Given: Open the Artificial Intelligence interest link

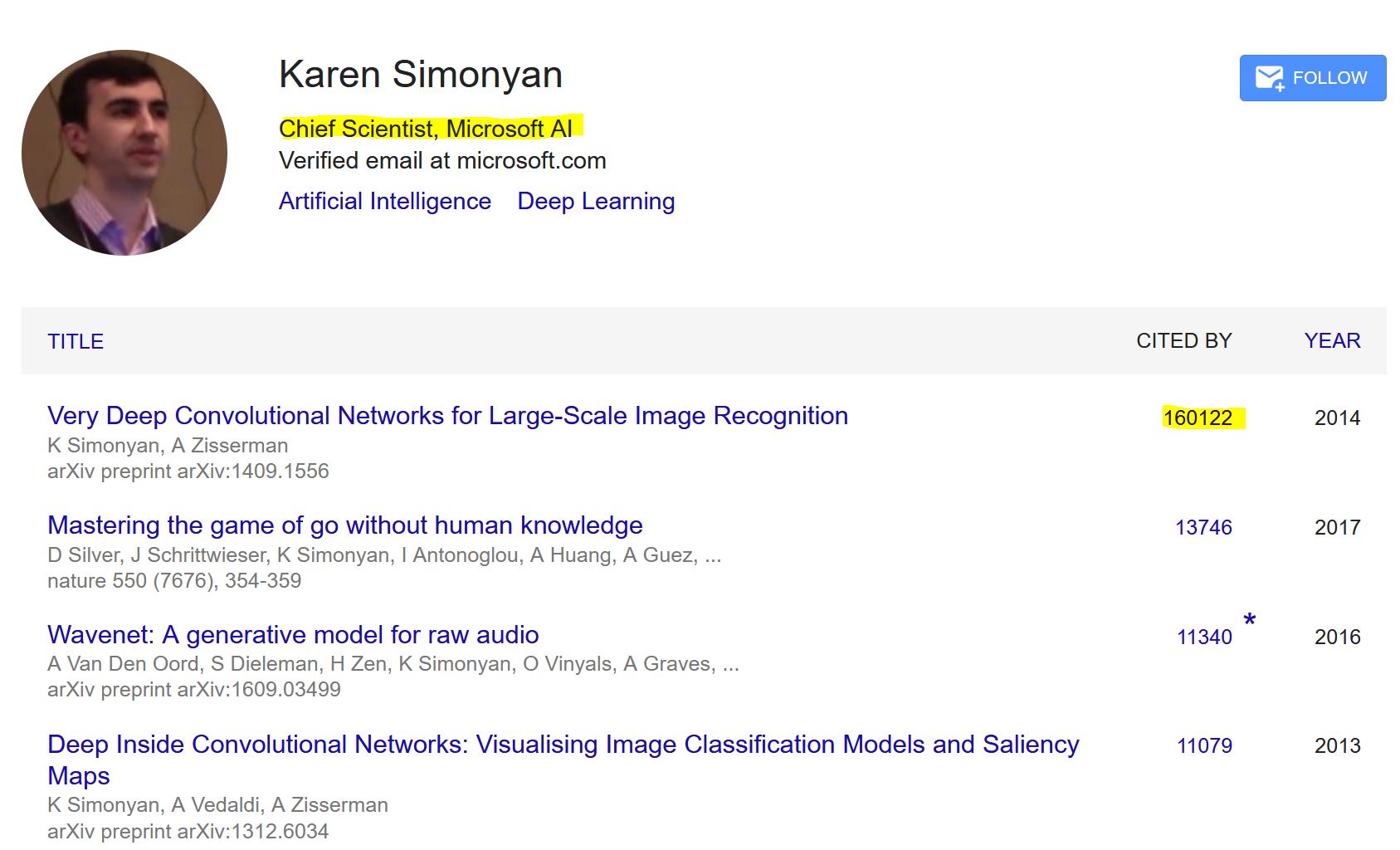Looking at the screenshot, I should [385, 201].
